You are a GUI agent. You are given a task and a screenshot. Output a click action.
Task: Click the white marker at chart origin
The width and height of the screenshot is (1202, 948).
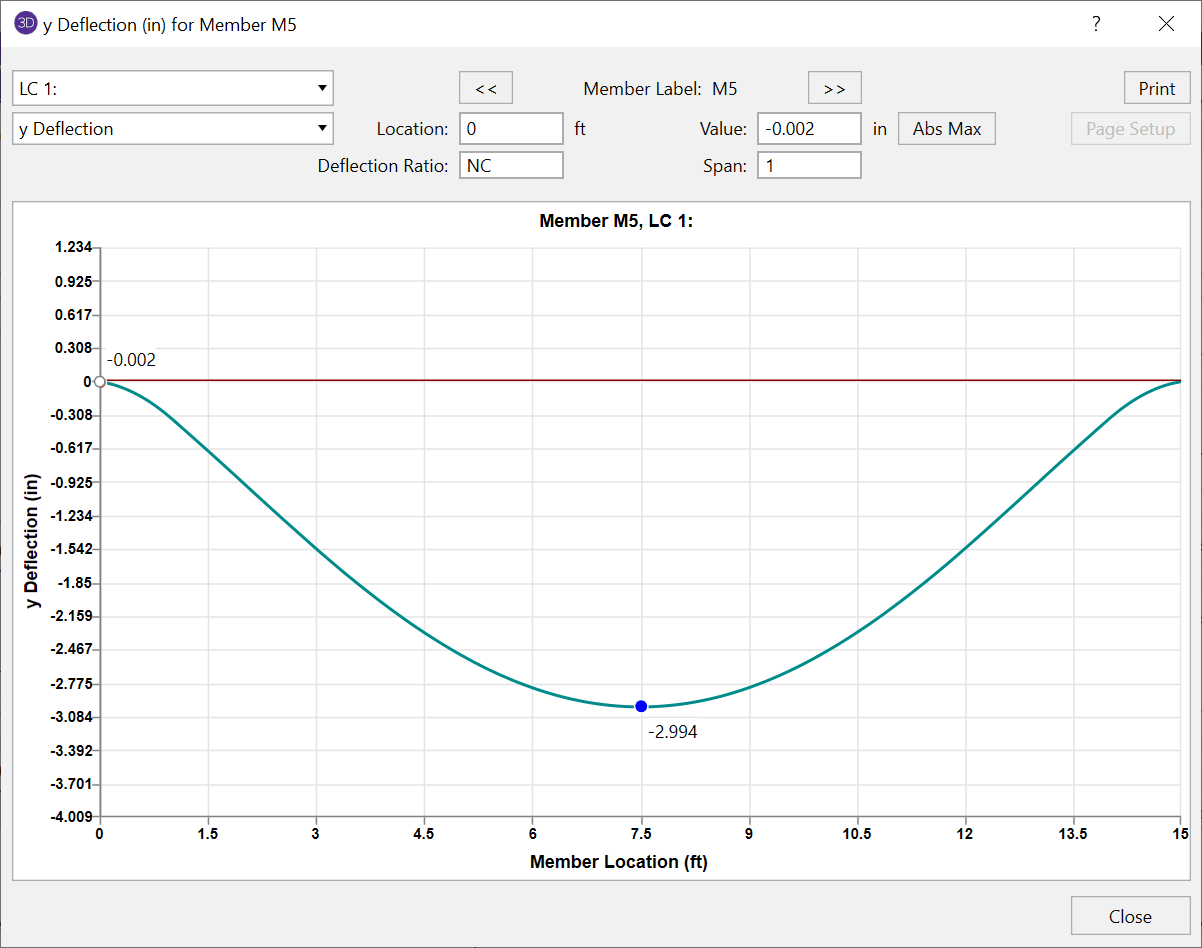tap(100, 381)
